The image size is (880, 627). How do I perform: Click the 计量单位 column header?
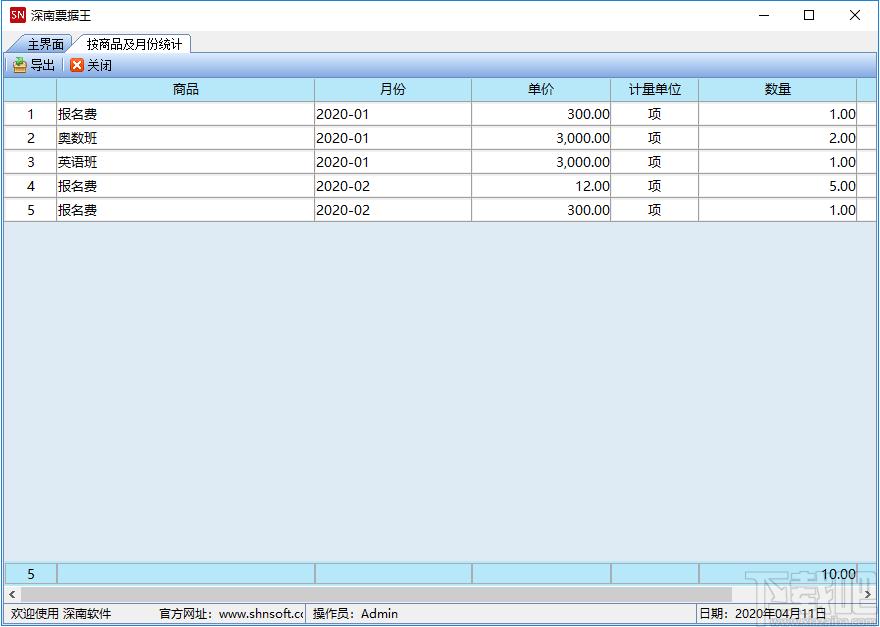[654, 90]
